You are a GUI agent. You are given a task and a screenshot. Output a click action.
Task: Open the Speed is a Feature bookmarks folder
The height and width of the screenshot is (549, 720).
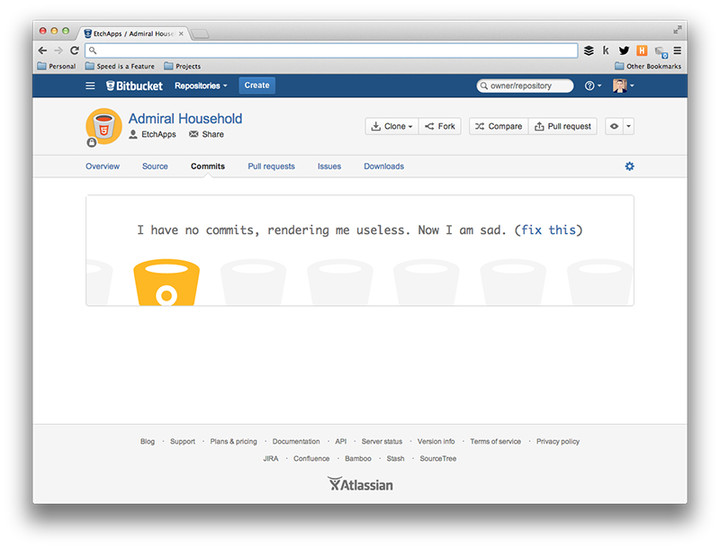(x=120, y=66)
